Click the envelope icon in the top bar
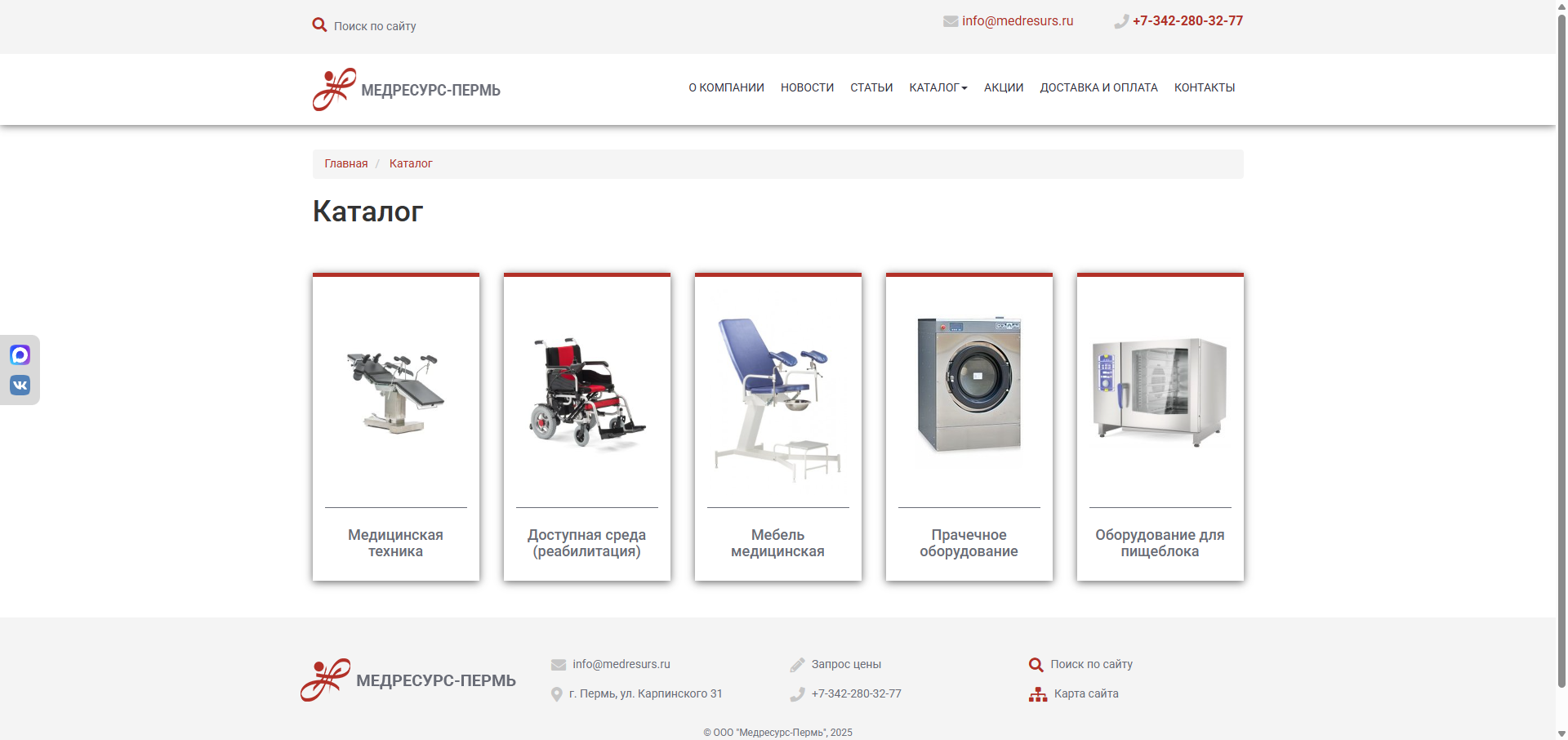This screenshot has width=1568, height=740. pyautogui.click(x=951, y=21)
